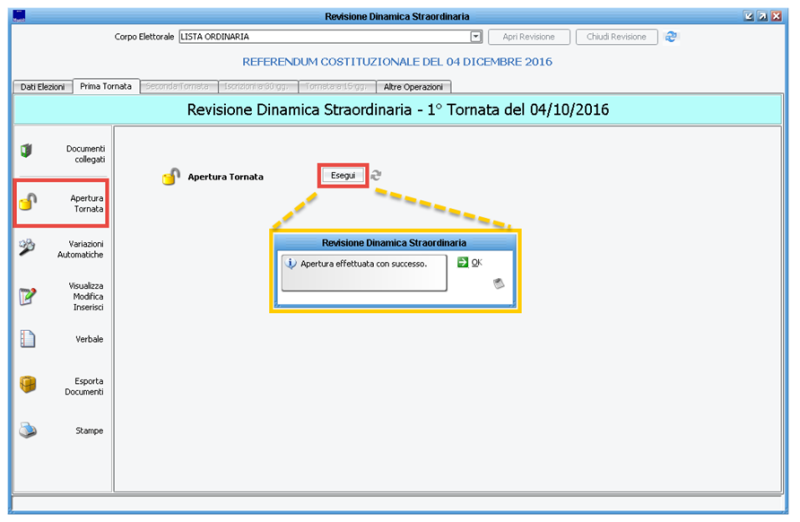Click the Seconda Tornata tab
The height and width of the screenshot is (522, 800).
click(x=177, y=87)
